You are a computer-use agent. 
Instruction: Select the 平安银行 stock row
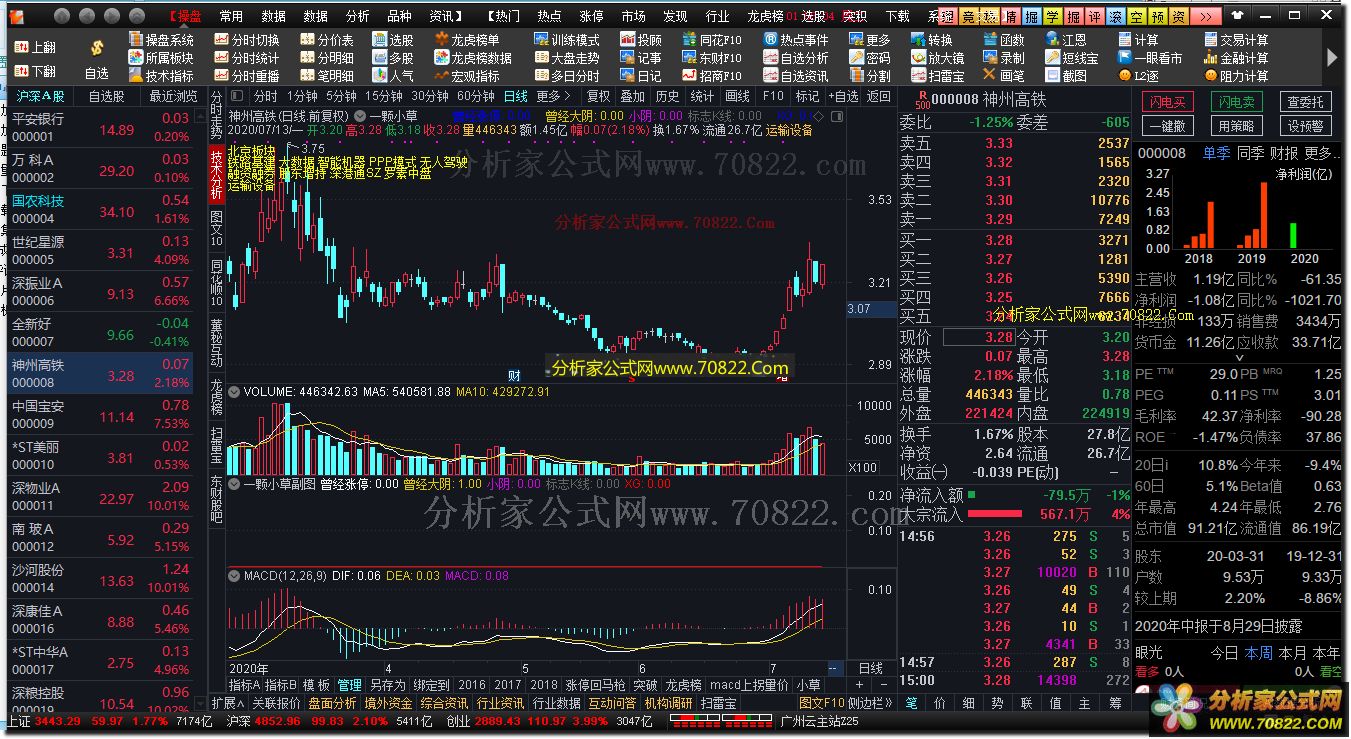100,126
